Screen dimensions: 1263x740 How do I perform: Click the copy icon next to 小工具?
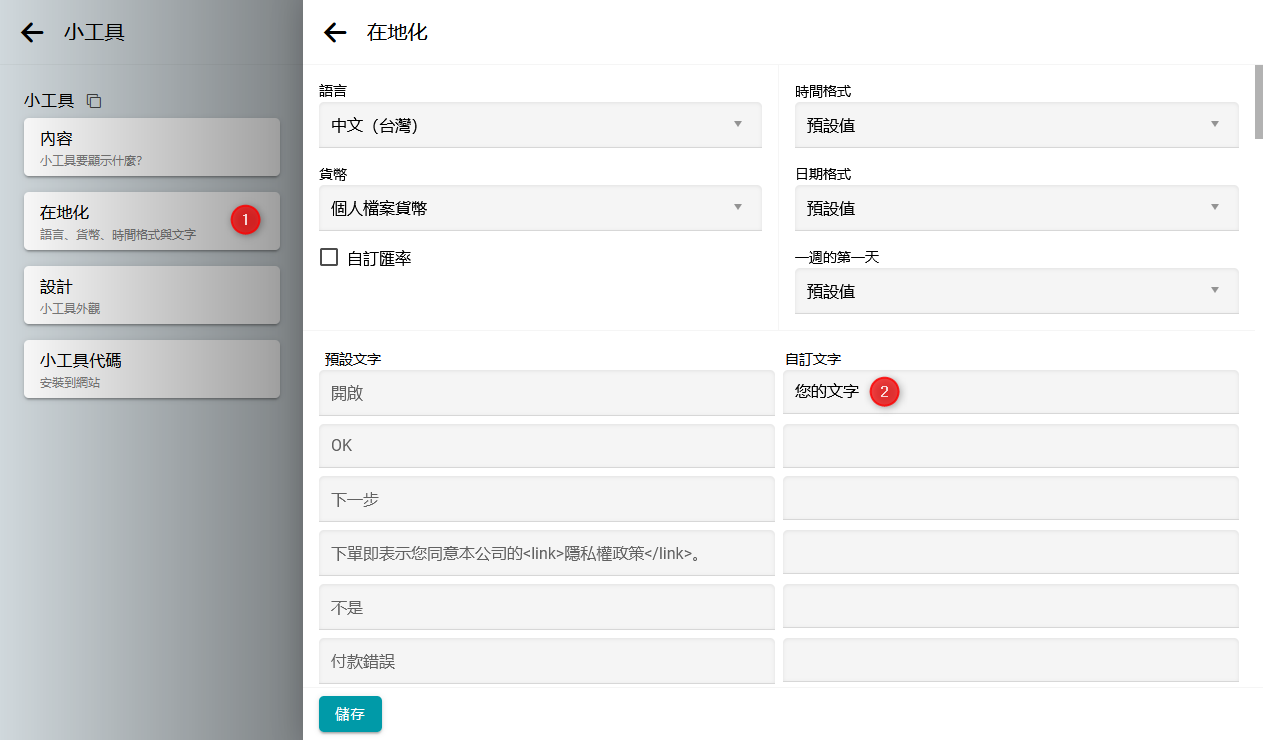pos(94,101)
